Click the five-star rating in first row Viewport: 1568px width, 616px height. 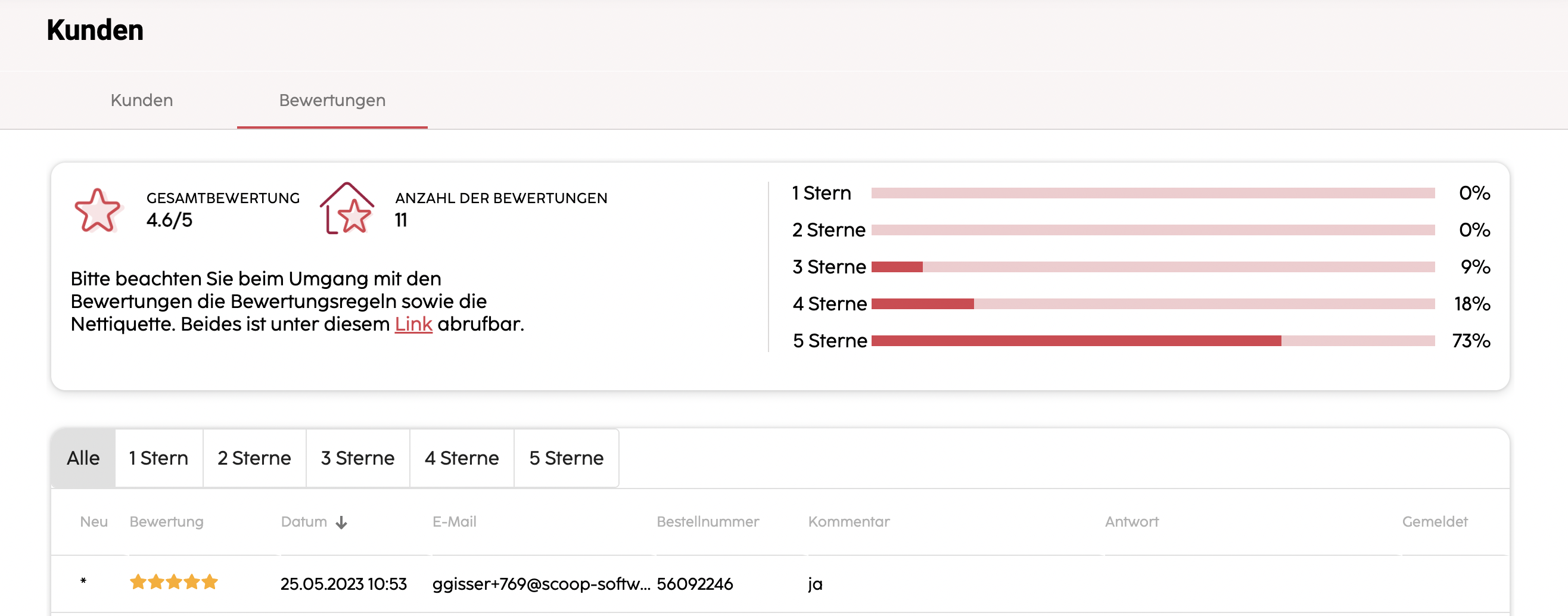pos(173,582)
